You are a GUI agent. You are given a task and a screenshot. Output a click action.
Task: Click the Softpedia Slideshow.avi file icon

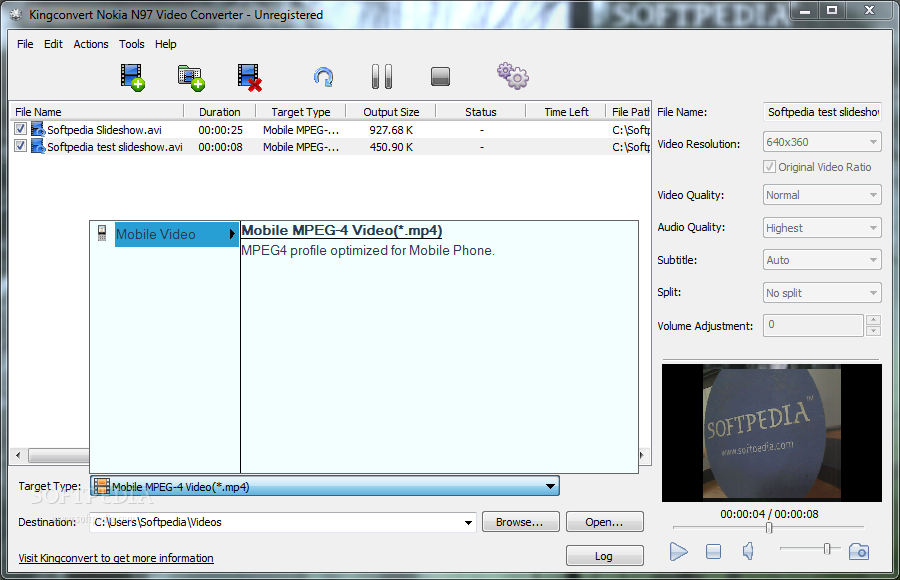[38, 129]
